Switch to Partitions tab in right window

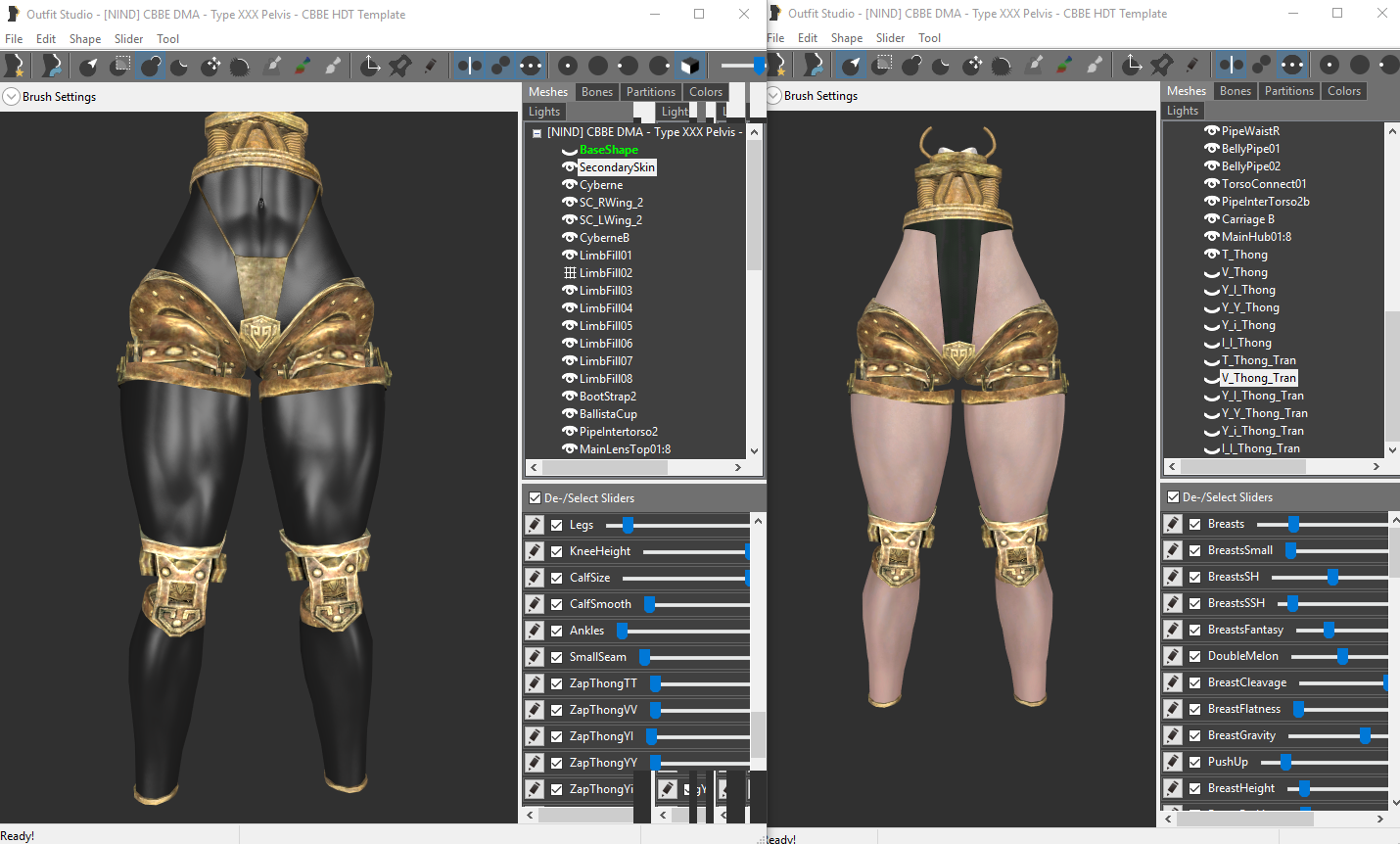[x=1288, y=91]
